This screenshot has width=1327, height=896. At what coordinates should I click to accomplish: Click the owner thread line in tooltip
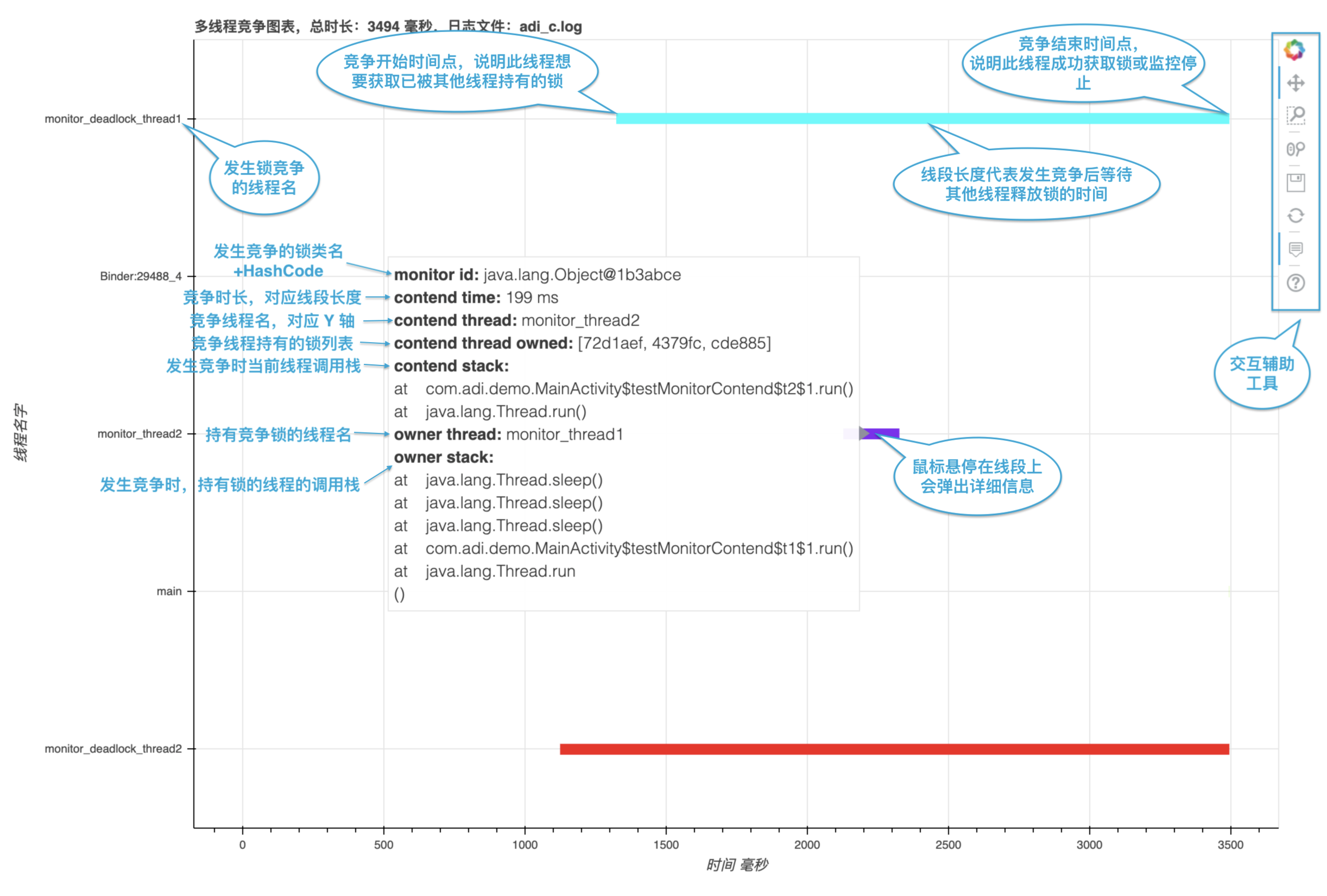click(x=508, y=434)
